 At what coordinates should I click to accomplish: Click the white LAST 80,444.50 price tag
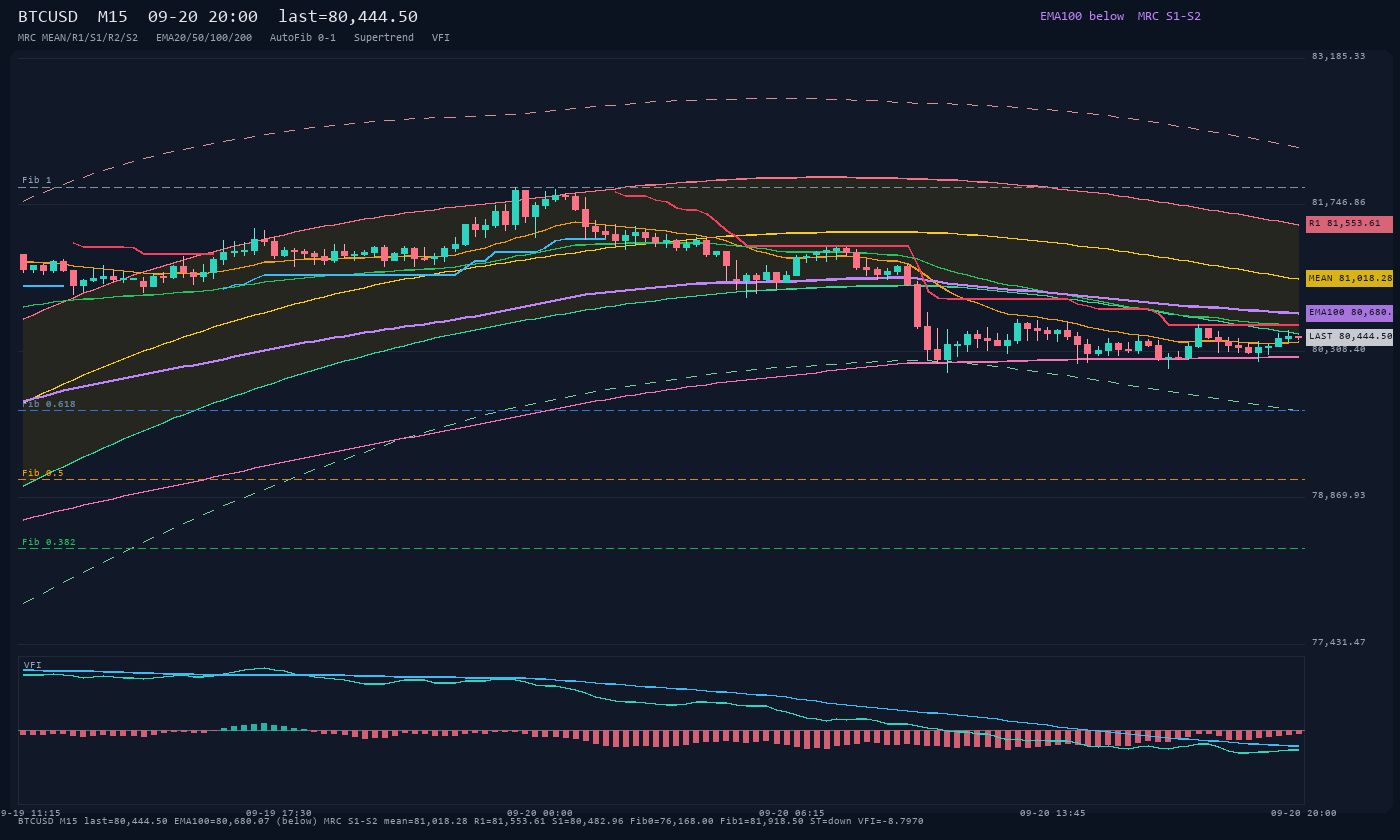[x=1349, y=337]
